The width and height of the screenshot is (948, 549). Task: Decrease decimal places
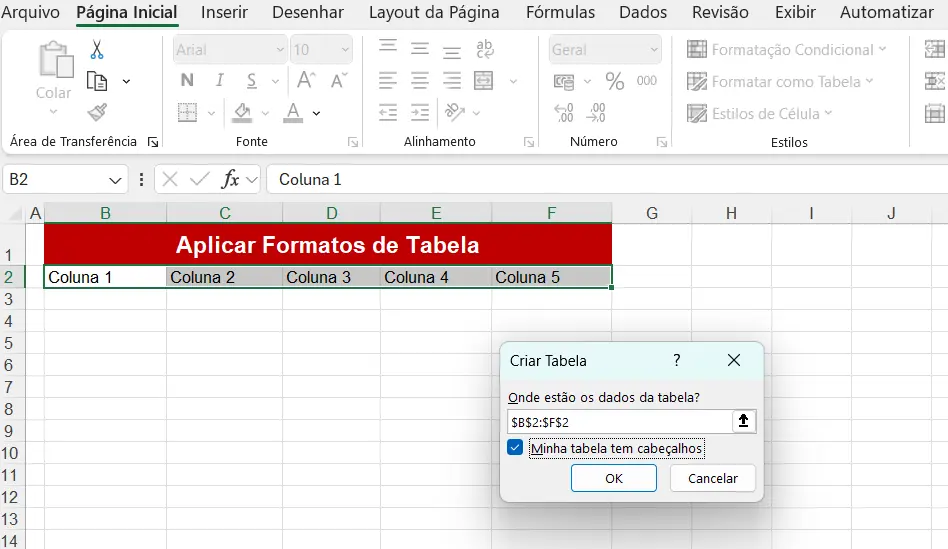coord(596,112)
